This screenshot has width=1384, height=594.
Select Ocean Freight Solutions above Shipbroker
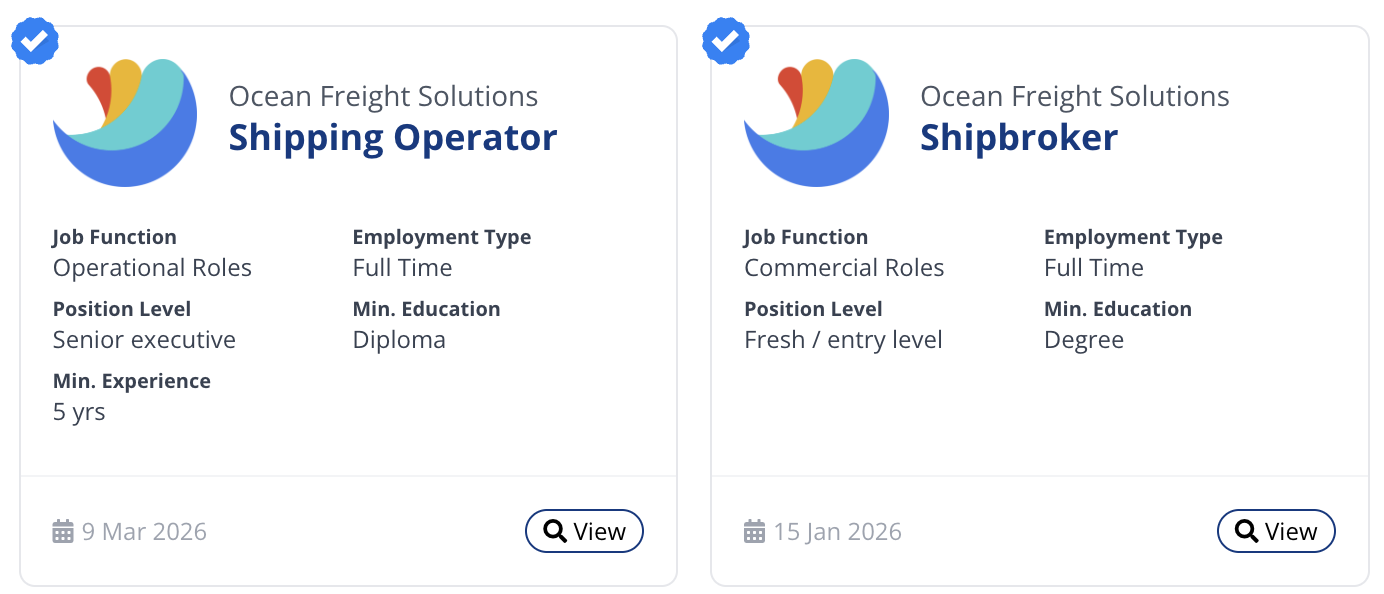coord(1075,97)
